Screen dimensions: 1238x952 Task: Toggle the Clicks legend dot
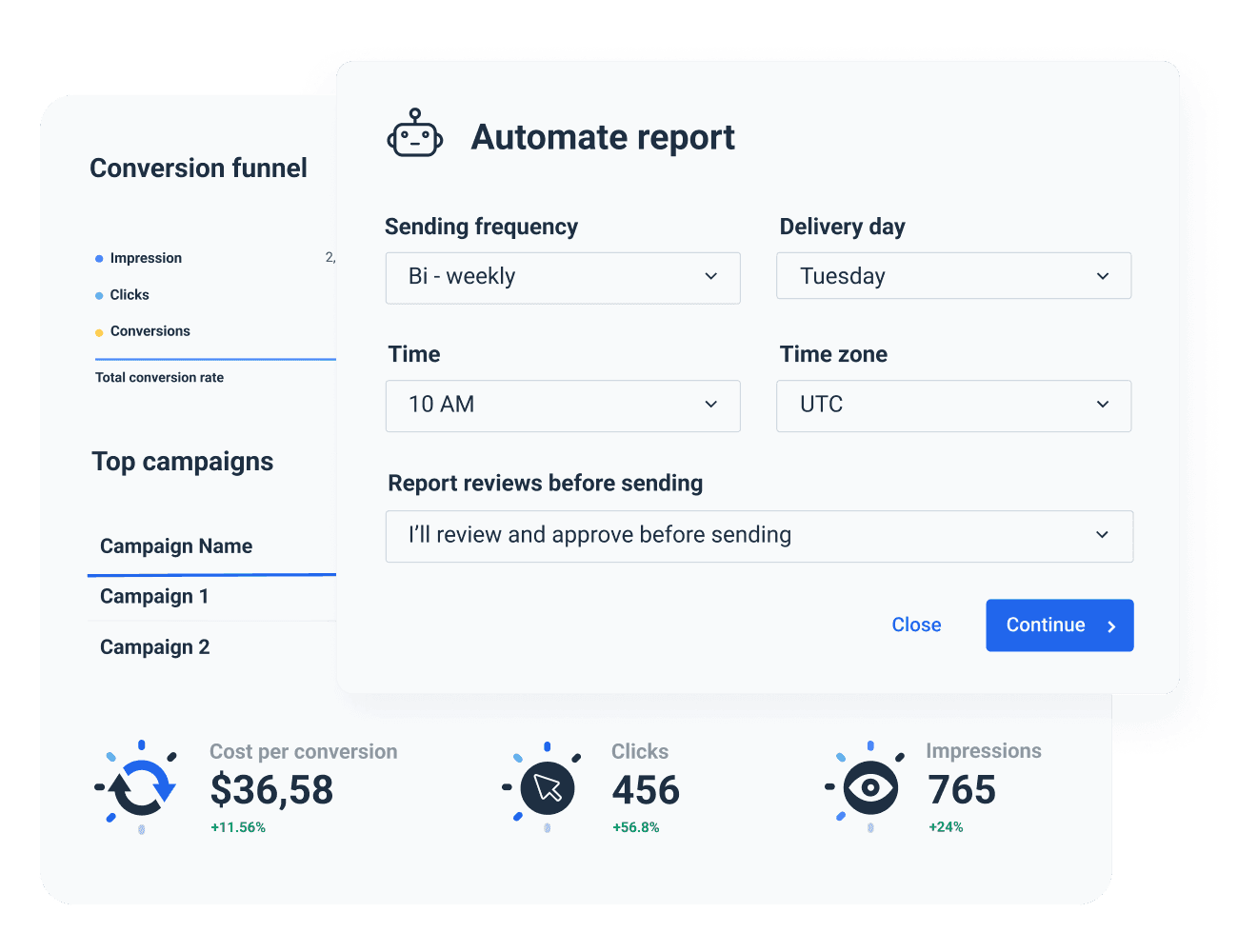pos(99,294)
